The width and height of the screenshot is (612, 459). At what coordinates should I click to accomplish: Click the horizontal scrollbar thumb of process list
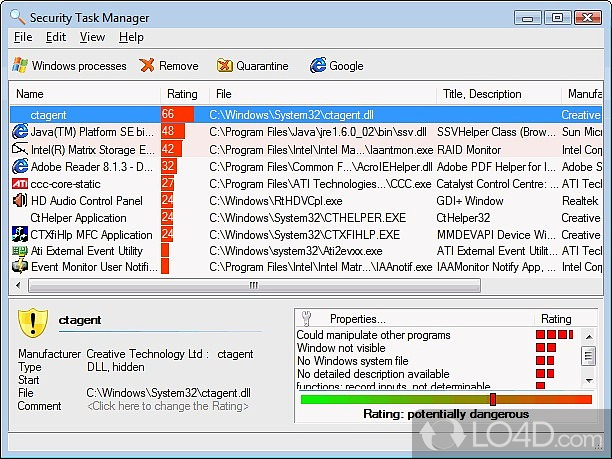(254, 285)
